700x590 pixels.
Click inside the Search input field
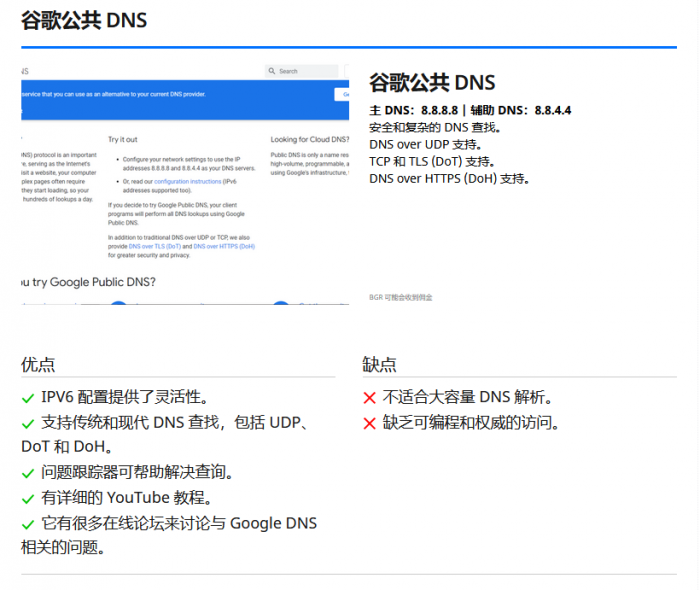[x=306, y=71]
